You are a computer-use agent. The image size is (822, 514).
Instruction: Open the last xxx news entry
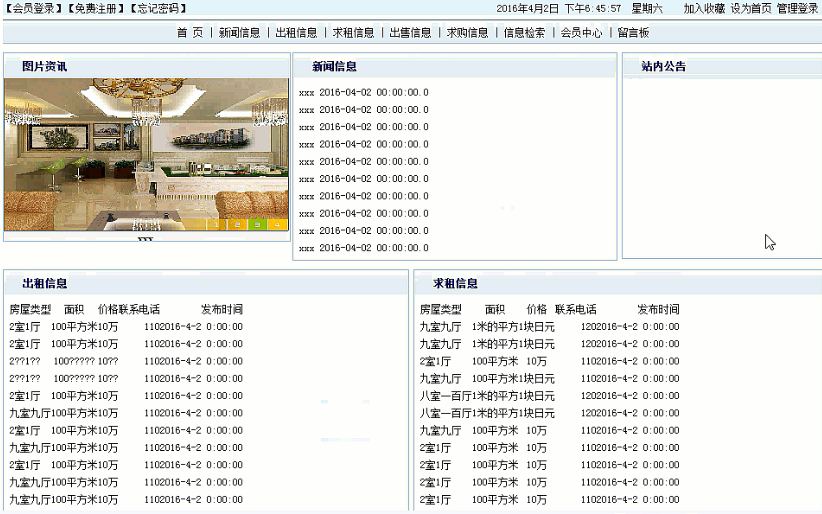coord(364,249)
